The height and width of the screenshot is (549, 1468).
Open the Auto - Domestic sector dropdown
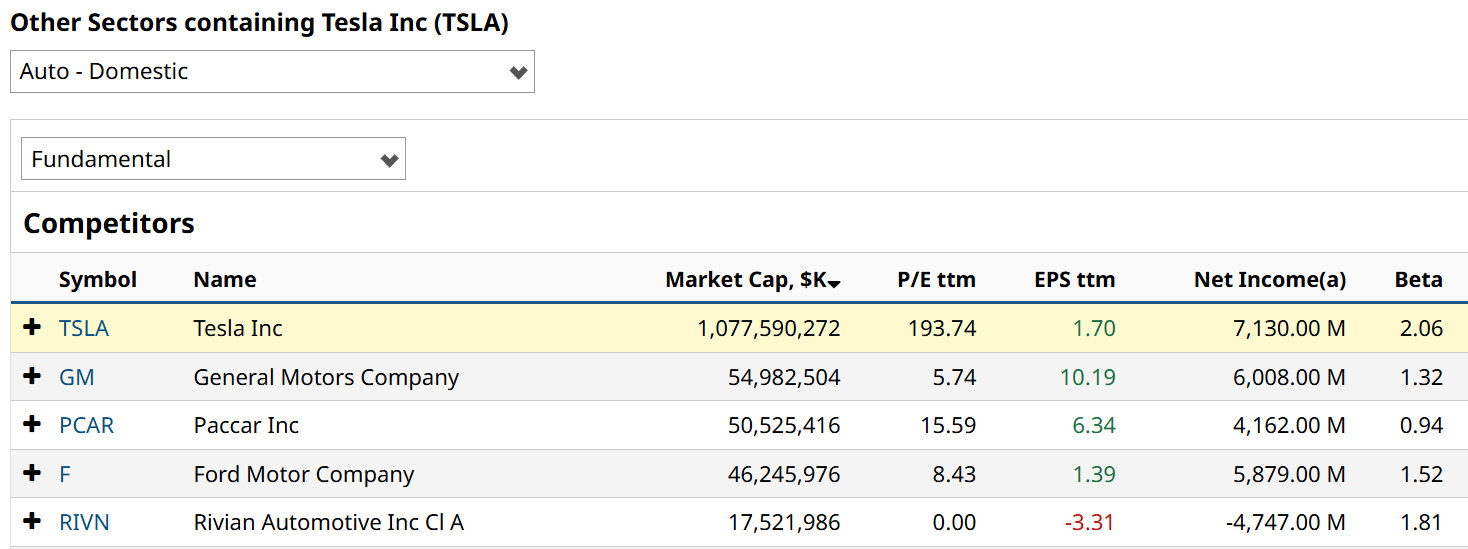coord(272,72)
